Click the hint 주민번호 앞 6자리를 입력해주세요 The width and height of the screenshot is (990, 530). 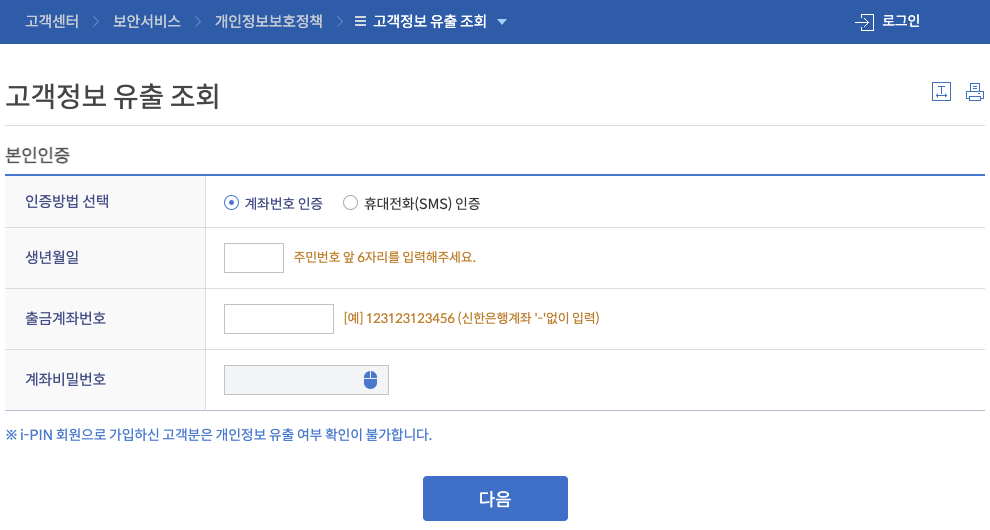pos(385,257)
